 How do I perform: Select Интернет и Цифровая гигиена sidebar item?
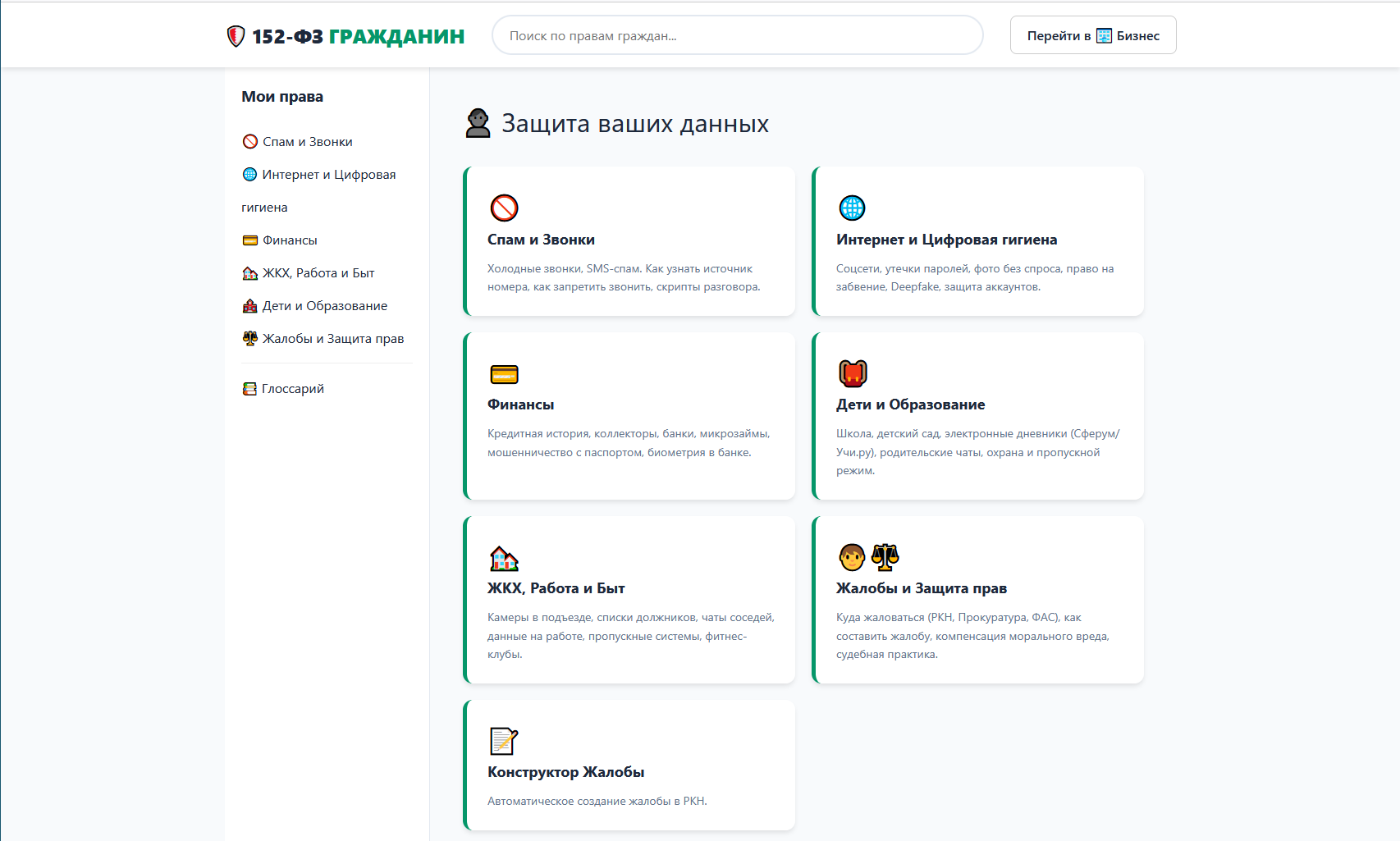(328, 175)
